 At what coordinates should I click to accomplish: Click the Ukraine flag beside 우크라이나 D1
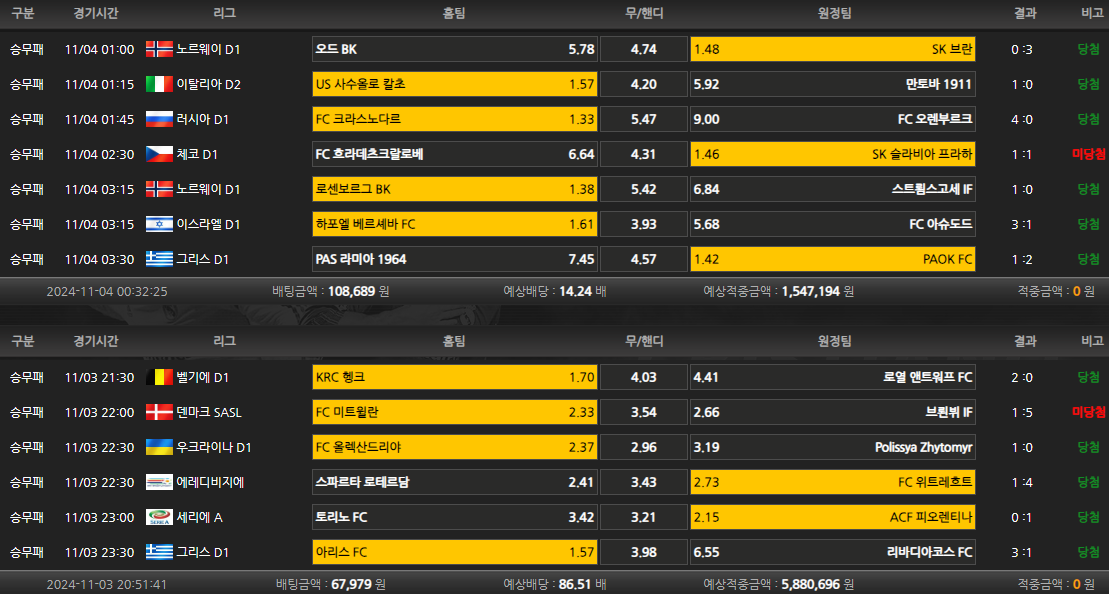coord(159,447)
